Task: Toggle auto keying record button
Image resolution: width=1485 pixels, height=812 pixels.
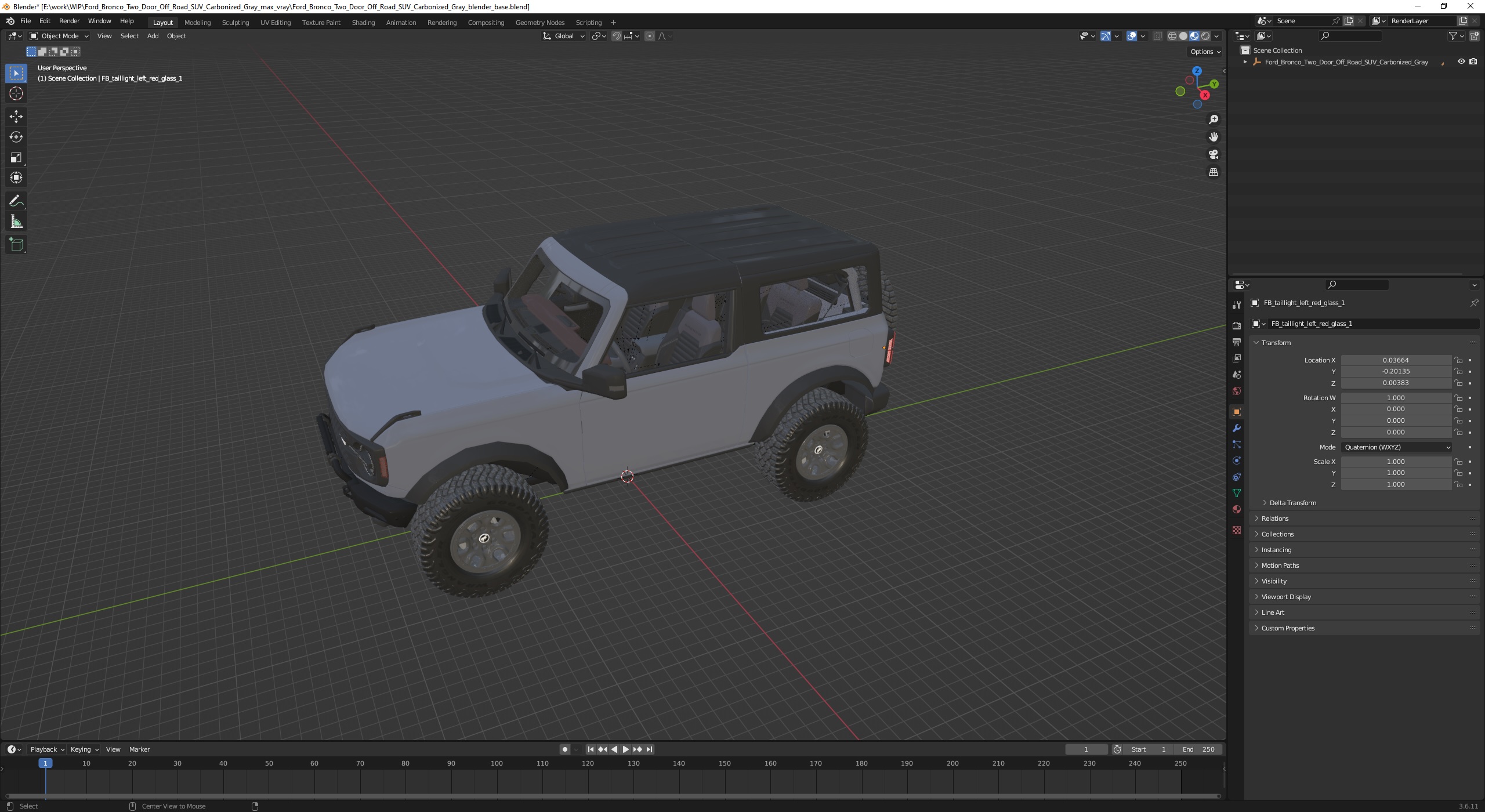Action: coord(565,749)
